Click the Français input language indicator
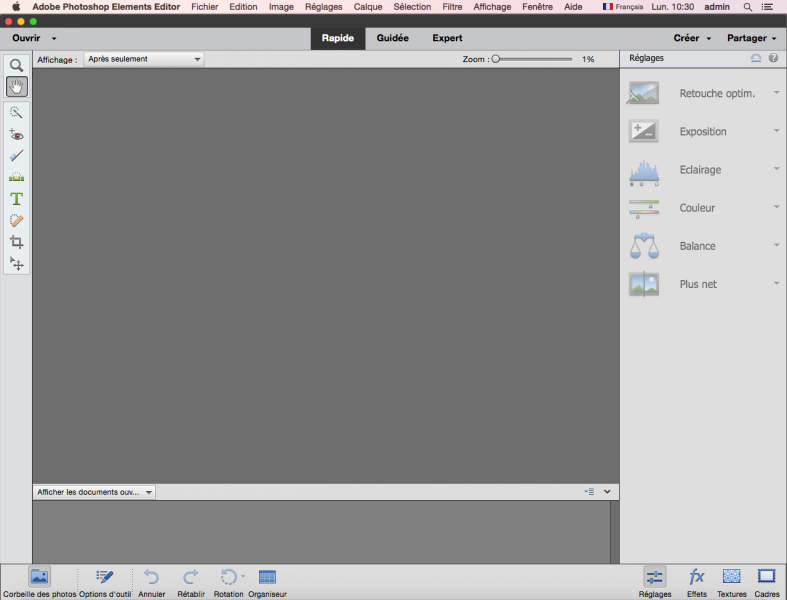The image size is (787, 600). [623, 7]
